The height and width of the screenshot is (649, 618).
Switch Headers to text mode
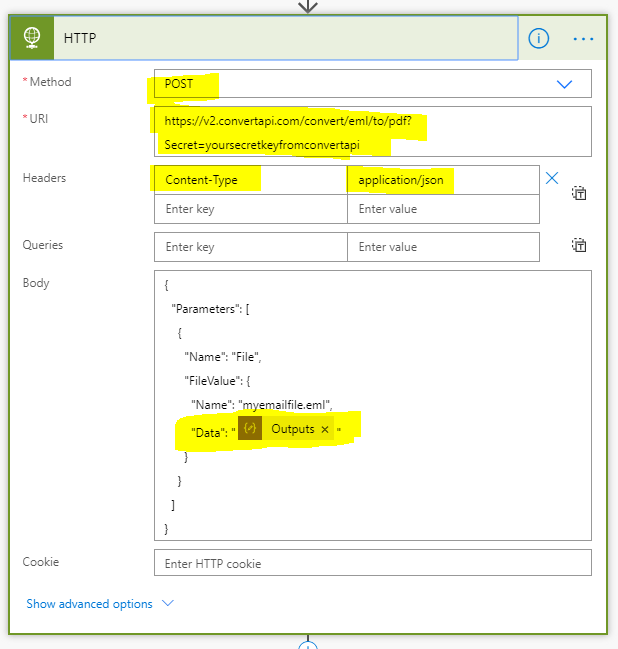(x=579, y=193)
